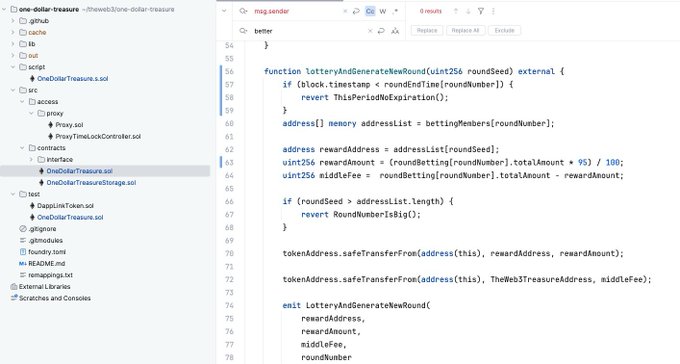Screen dimensions: 680x364
Task: Toggle Preserve Case in replace field
Action: coord(395,31)
